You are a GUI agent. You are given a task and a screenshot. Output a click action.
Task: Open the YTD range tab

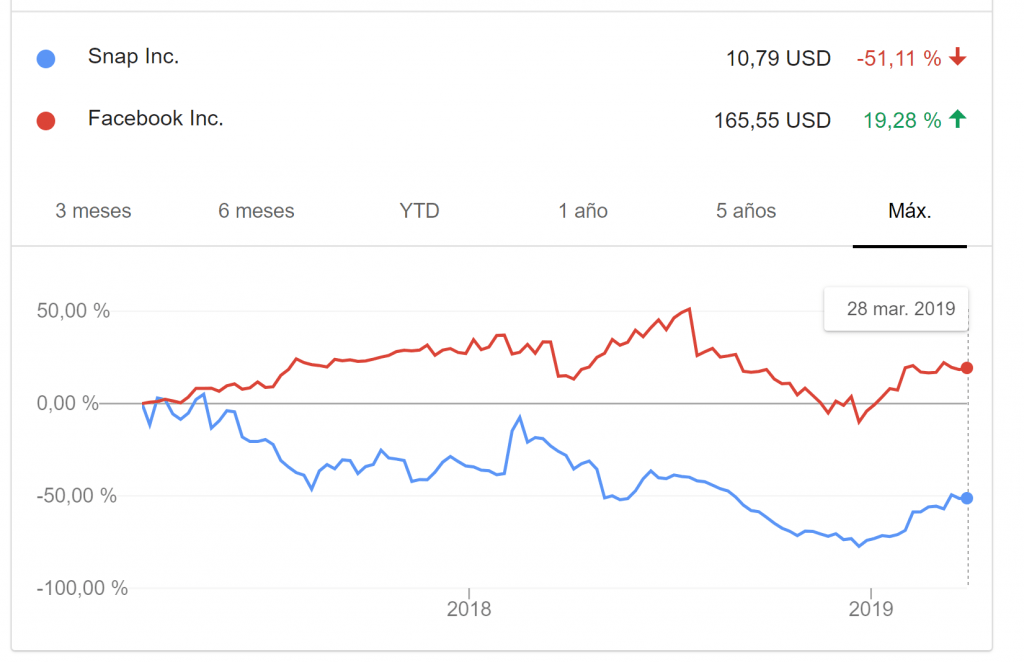[419, 211]
